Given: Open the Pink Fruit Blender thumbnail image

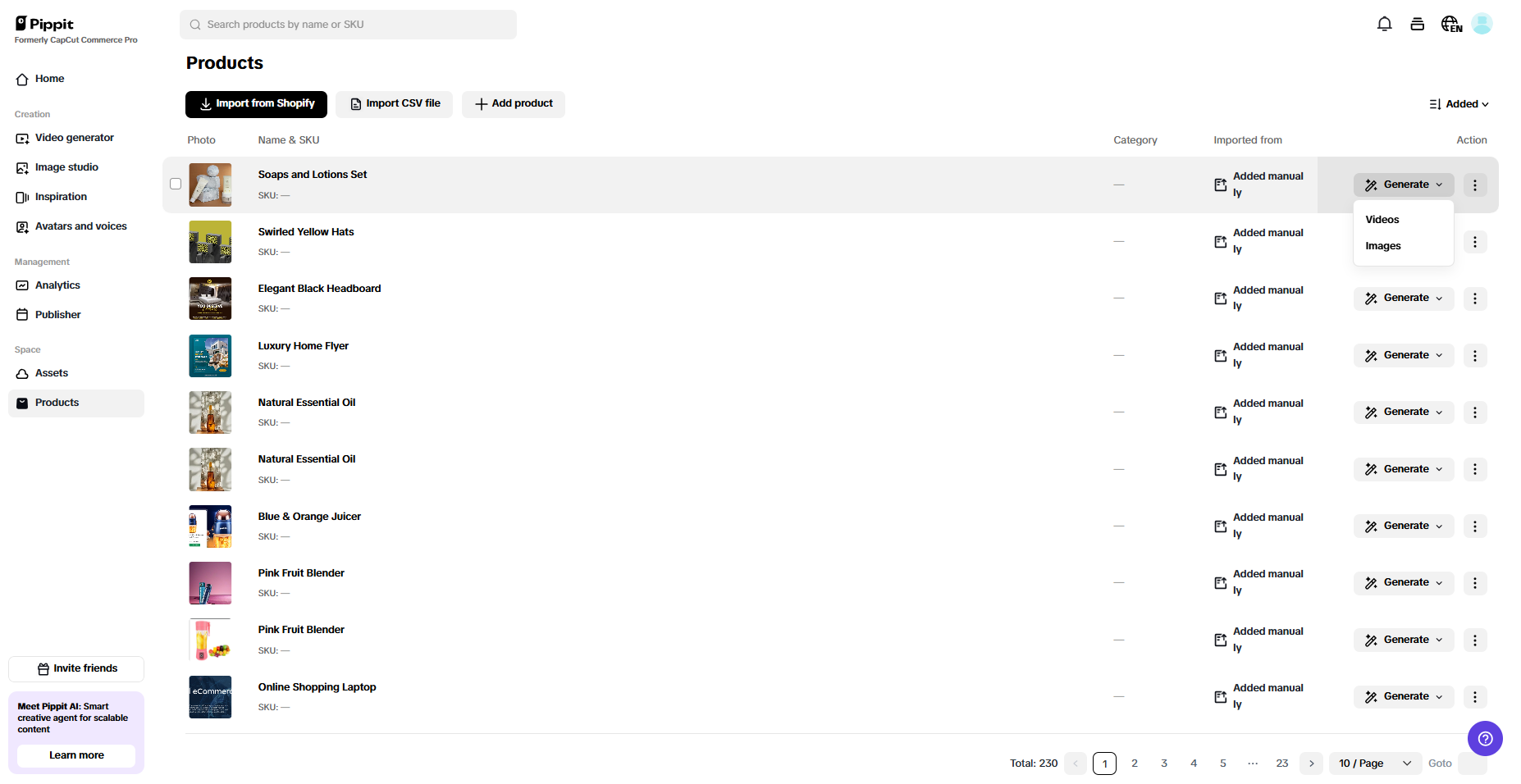Looking at the screenshot, I should coord(210,583).
